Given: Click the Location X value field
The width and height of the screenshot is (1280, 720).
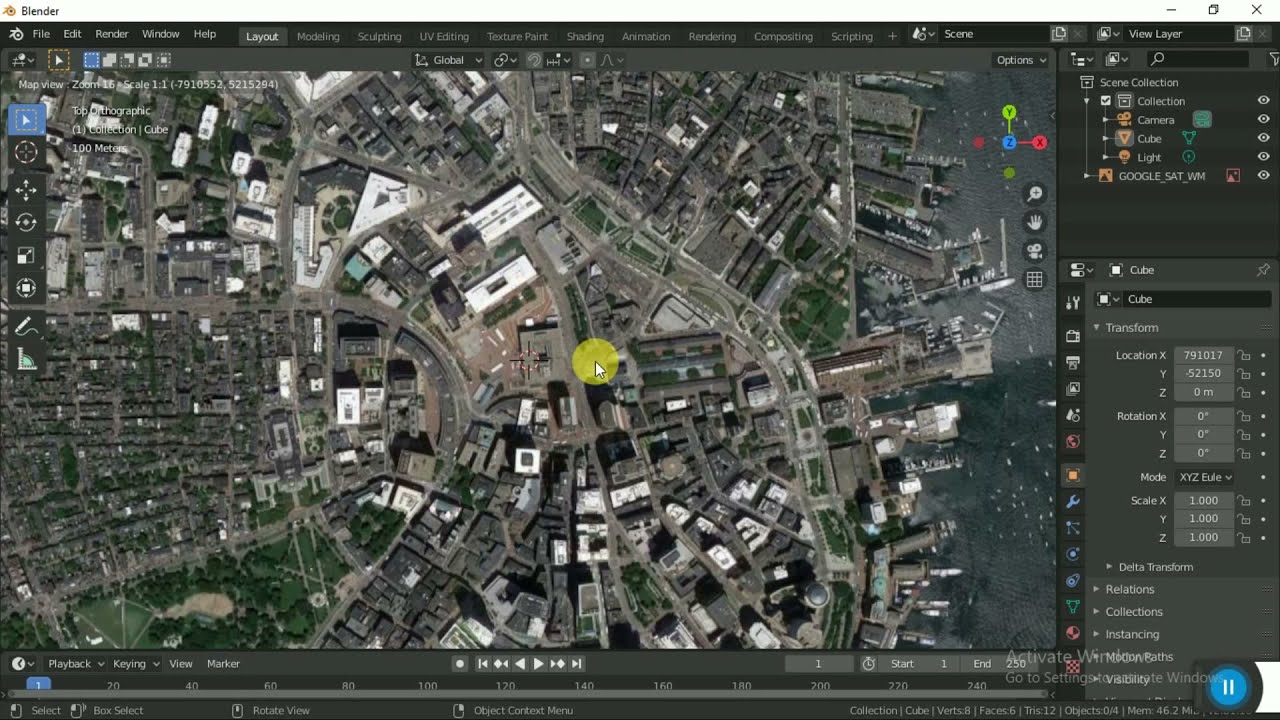Looking at the screenshot, I should pos(1203,355).
